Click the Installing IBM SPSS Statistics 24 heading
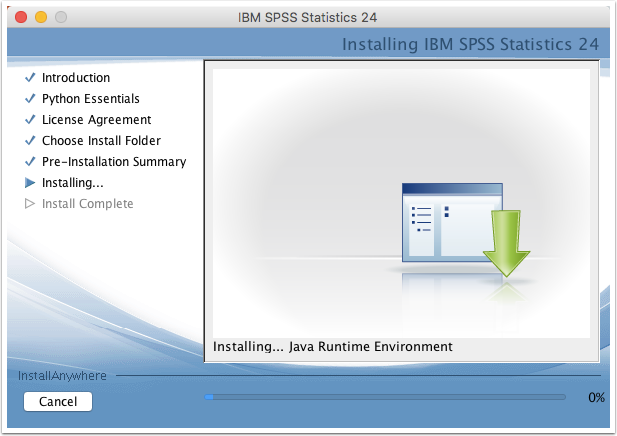The image size is (617, 436). click(470, 44)
